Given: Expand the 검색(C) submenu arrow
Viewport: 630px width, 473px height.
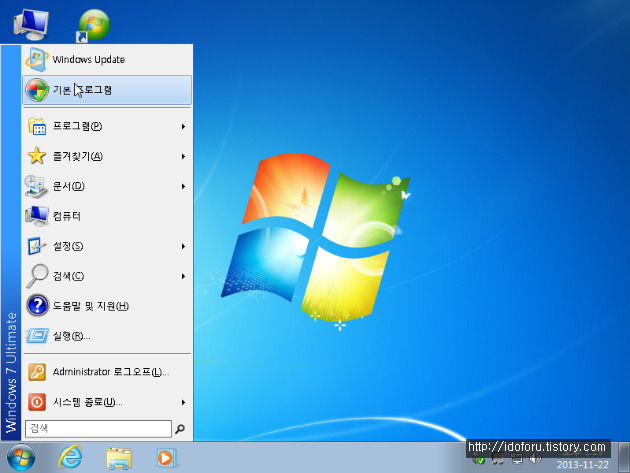Looking at the screenshot, I should coord(183,276).
